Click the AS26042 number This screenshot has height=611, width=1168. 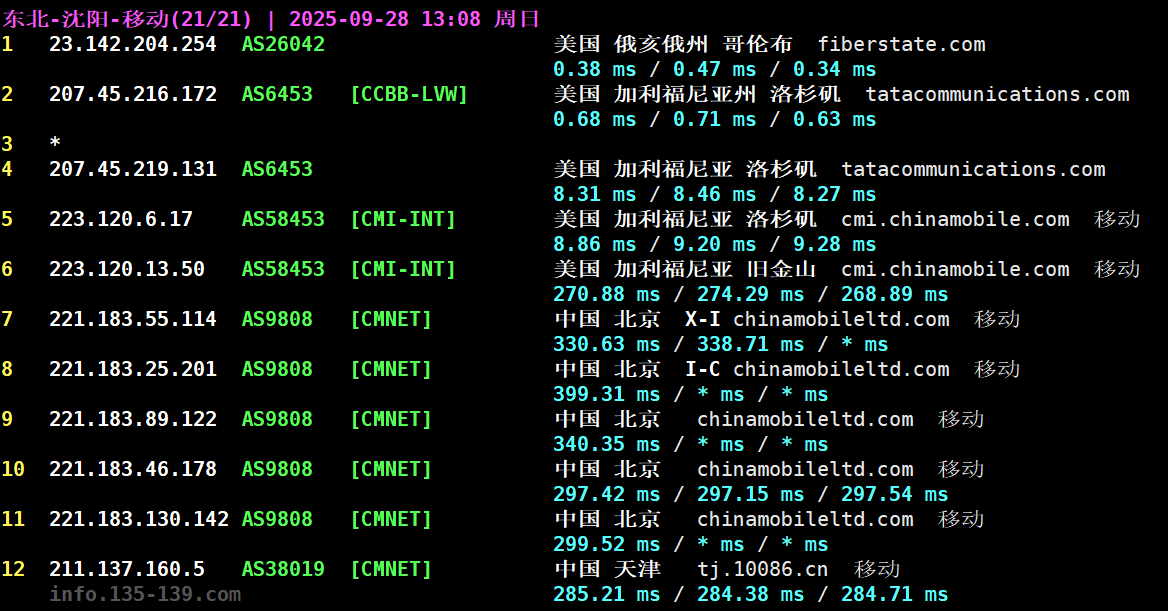point(283,45)
